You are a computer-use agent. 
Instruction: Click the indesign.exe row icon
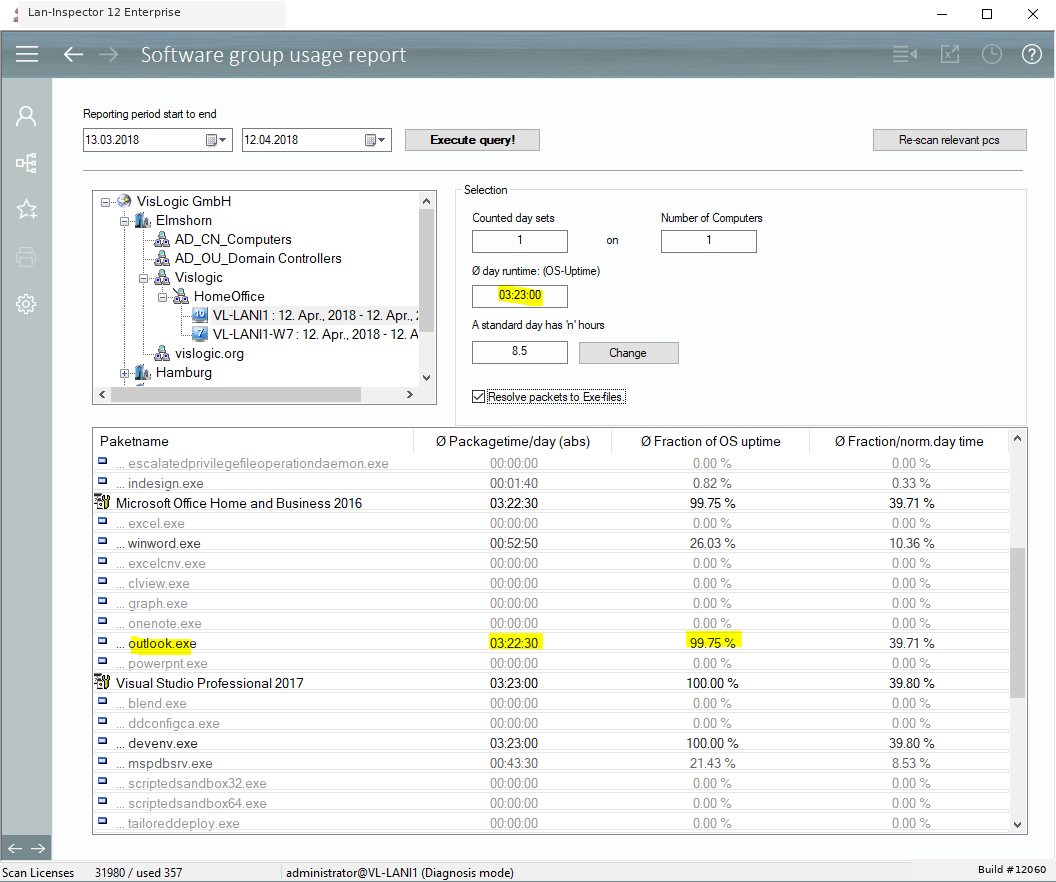102,481
